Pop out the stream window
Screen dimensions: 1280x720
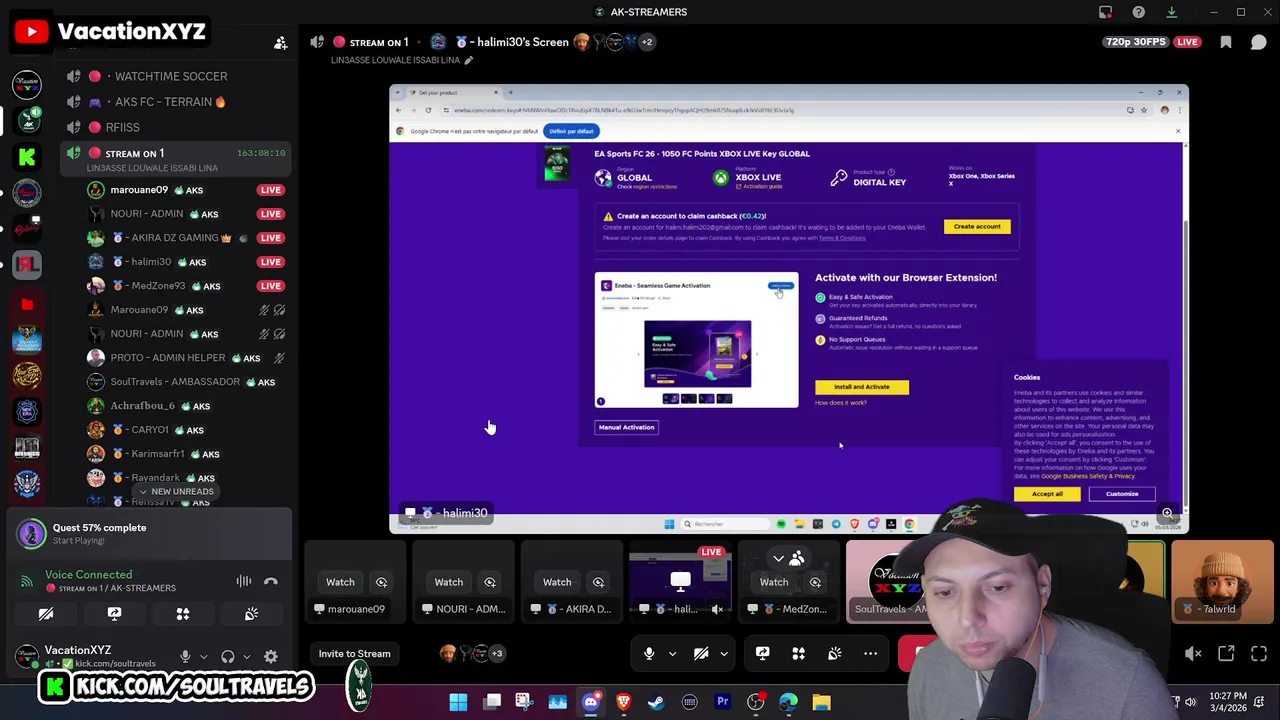coord(1226,654)
